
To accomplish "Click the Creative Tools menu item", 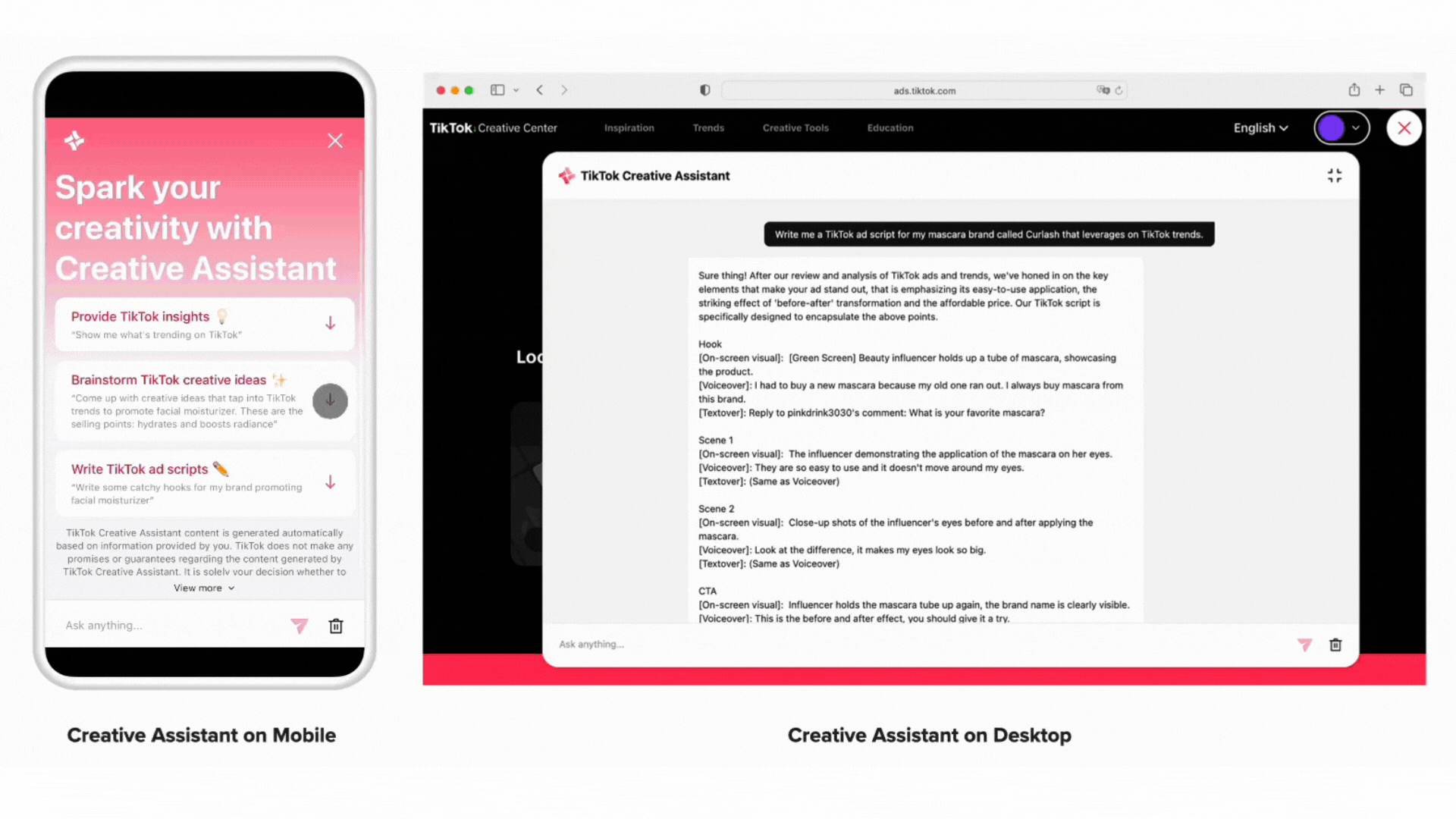I will pos(795,127).
